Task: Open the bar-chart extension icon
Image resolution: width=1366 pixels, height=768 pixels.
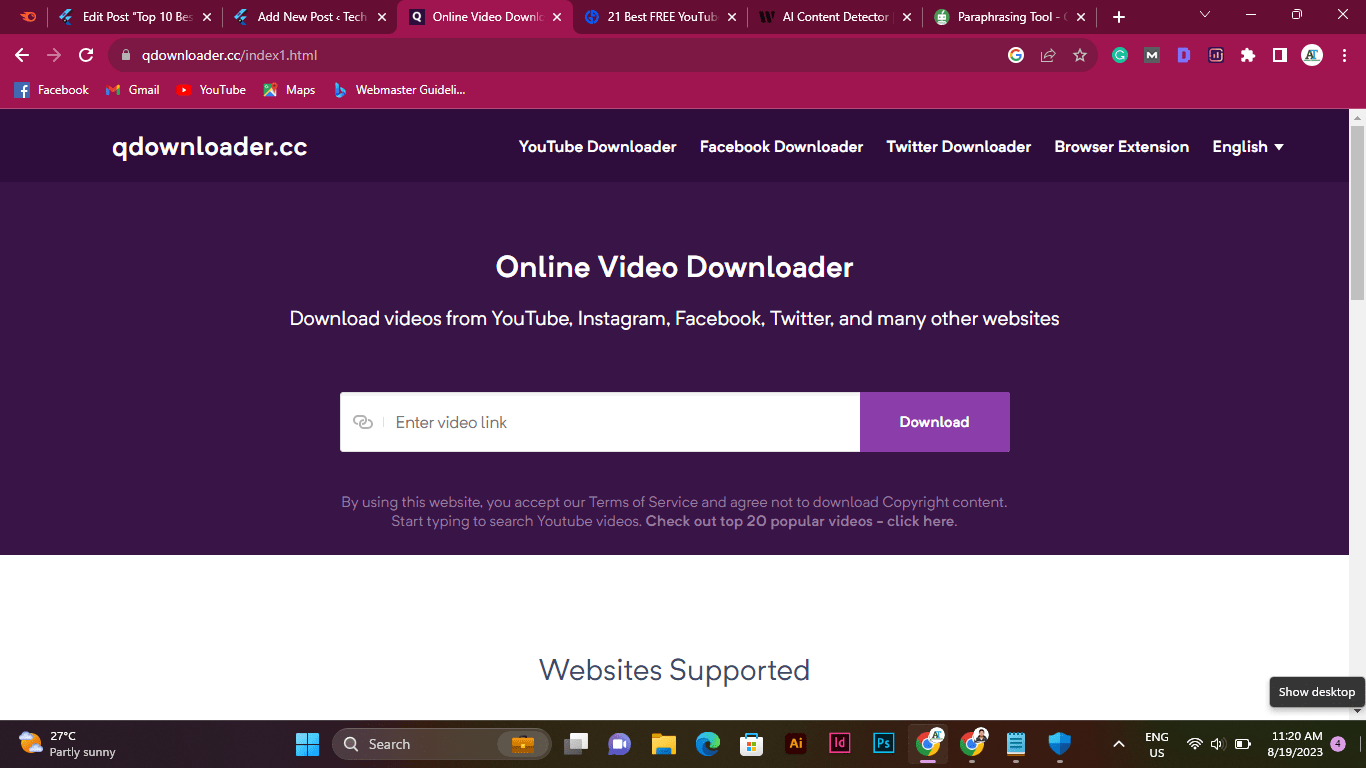Action: (1216, 56)
